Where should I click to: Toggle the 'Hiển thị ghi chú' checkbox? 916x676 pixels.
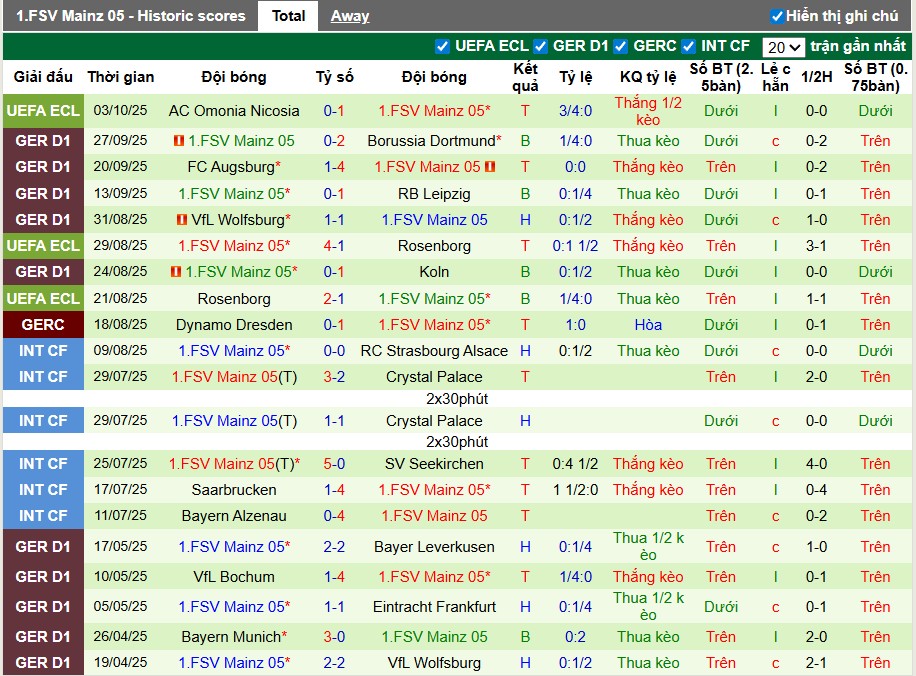click(777, 16)
